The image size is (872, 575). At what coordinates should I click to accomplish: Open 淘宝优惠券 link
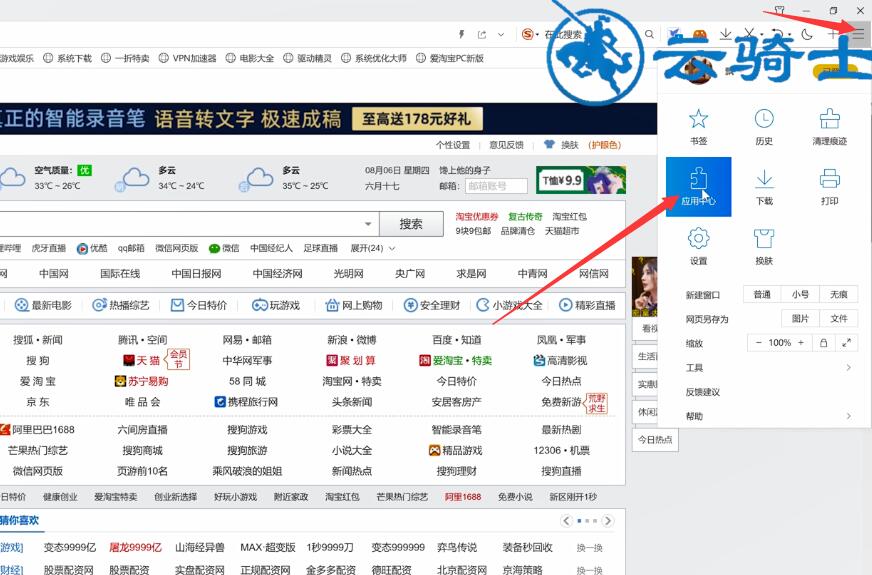point(477,216)
